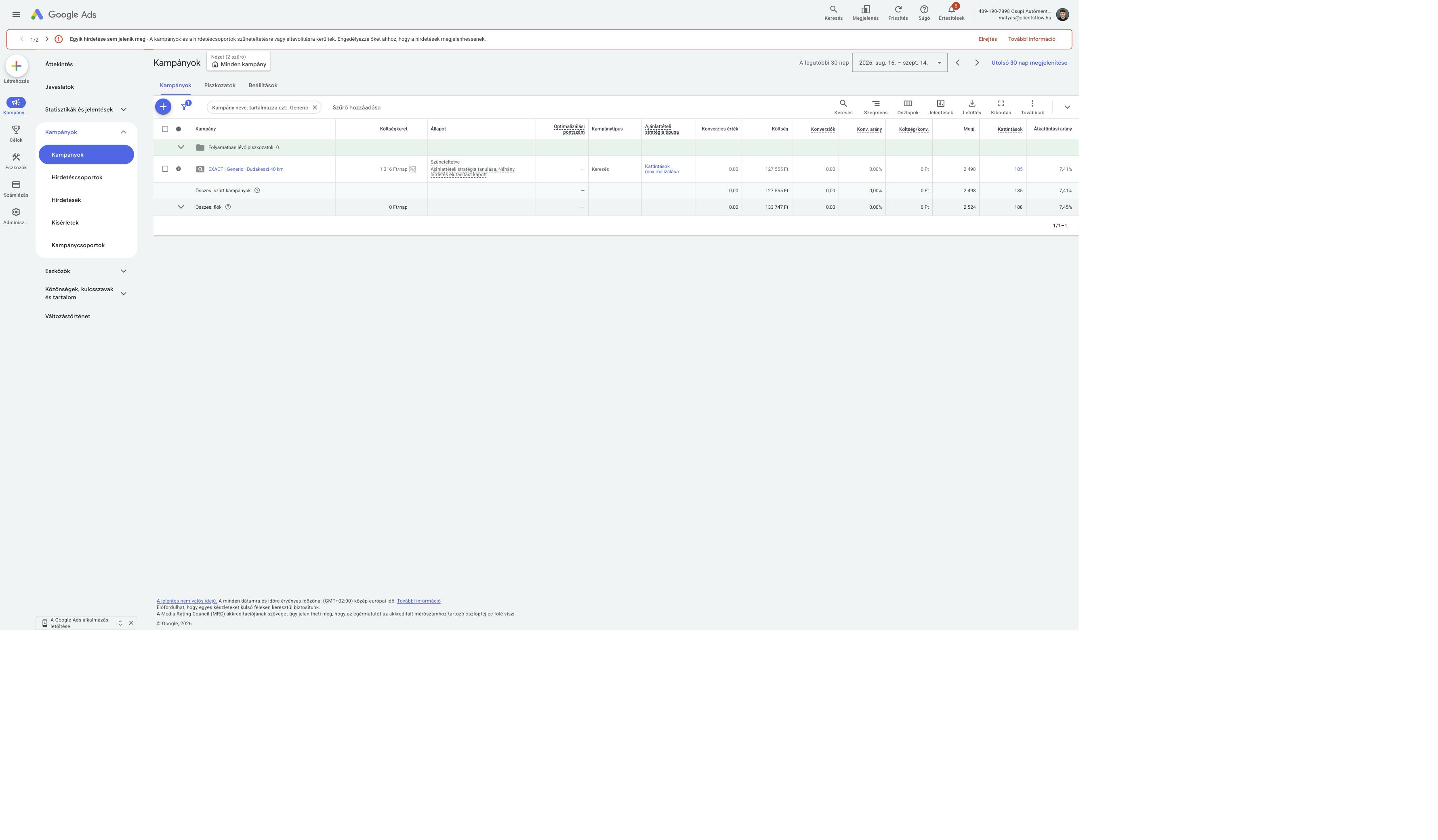
Task: Open the Súgó help icon
Action: click(x=924, y=13)
